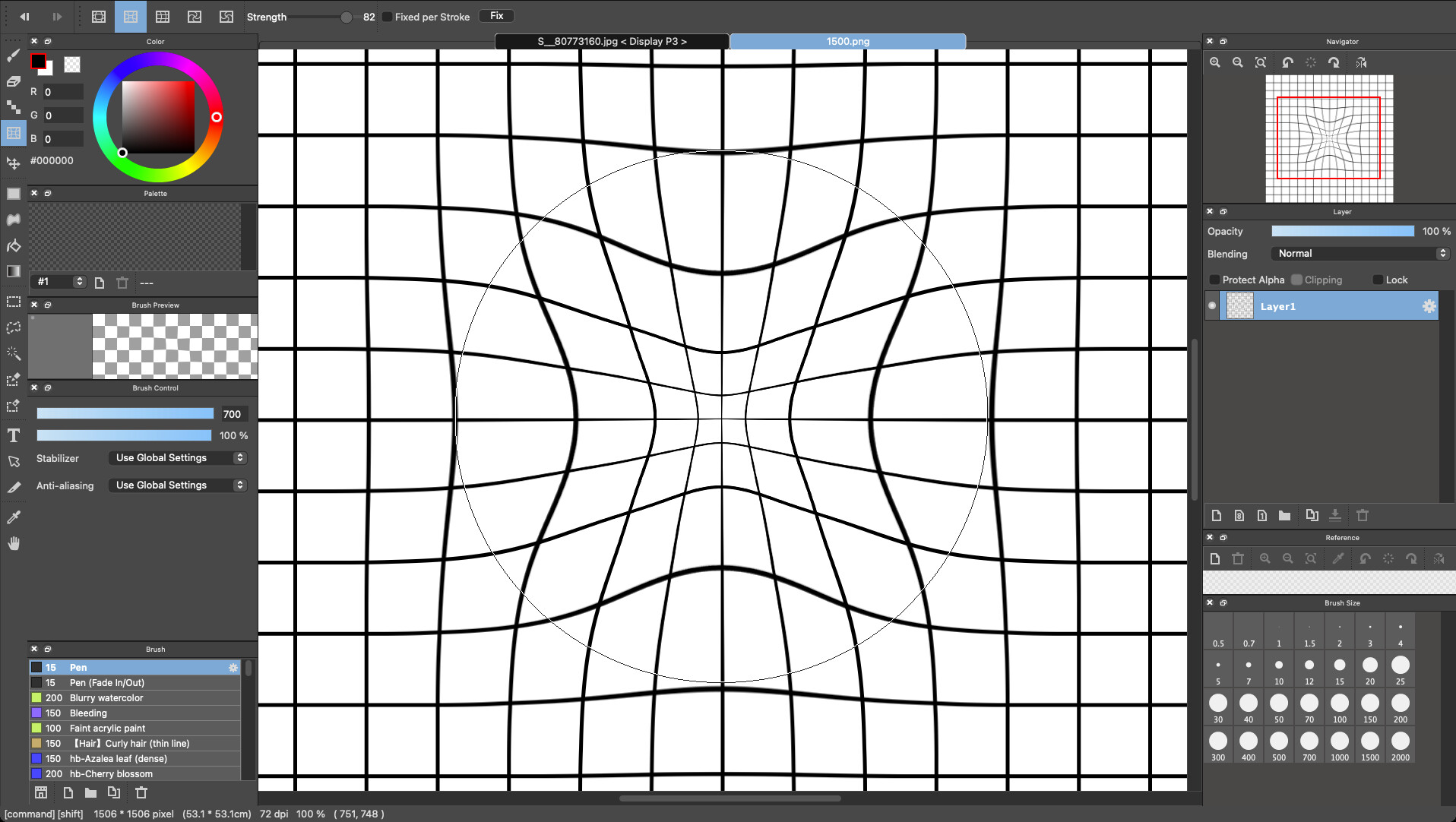Select the Magic Wand tool

[x=13, y=353]
